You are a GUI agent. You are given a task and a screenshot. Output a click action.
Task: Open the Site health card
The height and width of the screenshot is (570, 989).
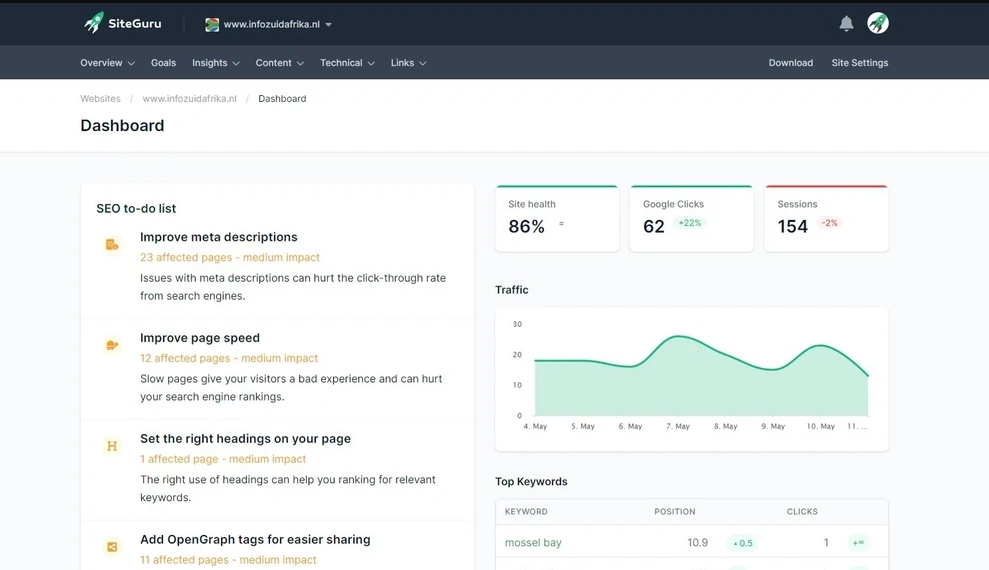(x=557, y=218)
